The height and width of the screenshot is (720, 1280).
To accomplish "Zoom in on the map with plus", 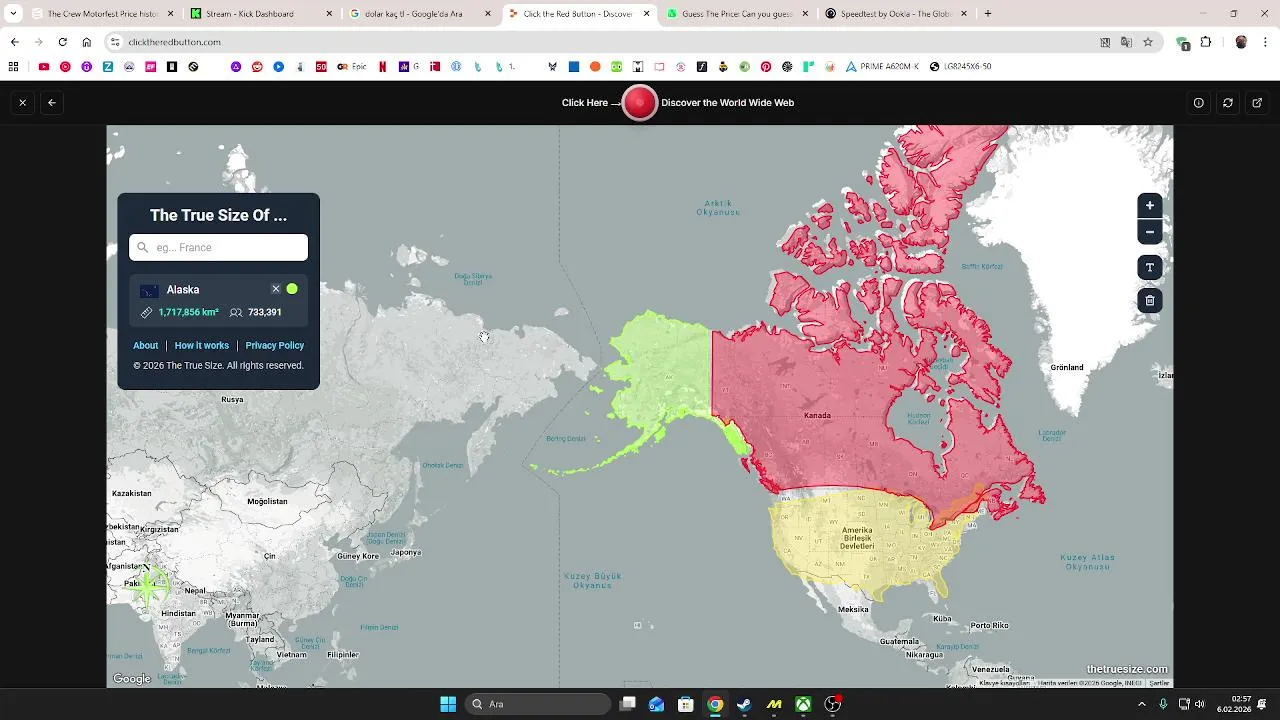I will tap(1150, 205).
